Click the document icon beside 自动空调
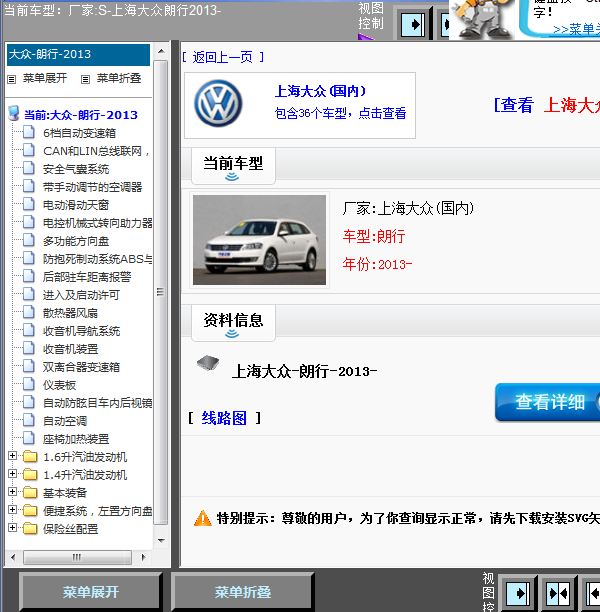Screen dimensions: 600x612 (28, 420)
